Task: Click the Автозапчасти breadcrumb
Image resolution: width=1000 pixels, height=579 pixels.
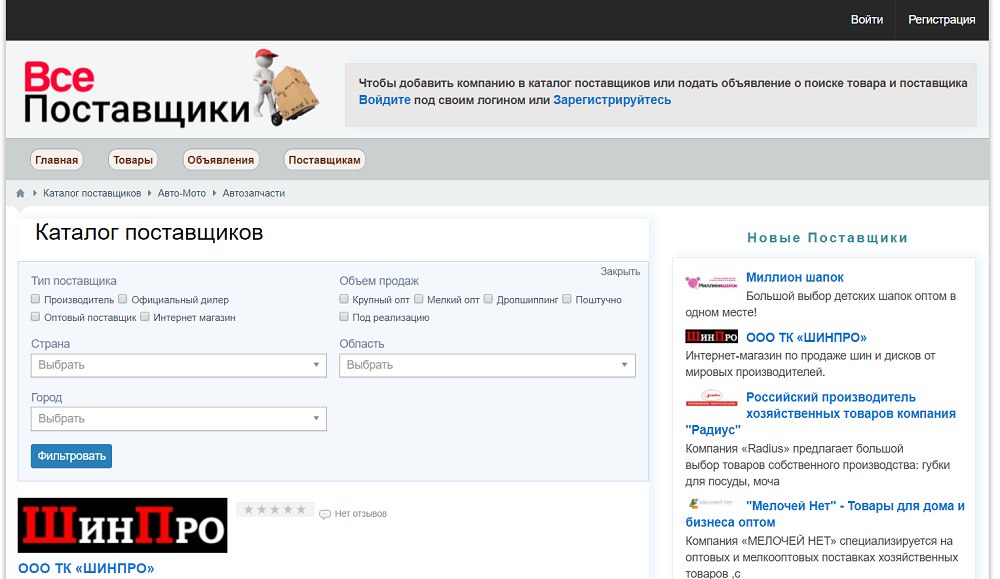Action: (254, 193)
